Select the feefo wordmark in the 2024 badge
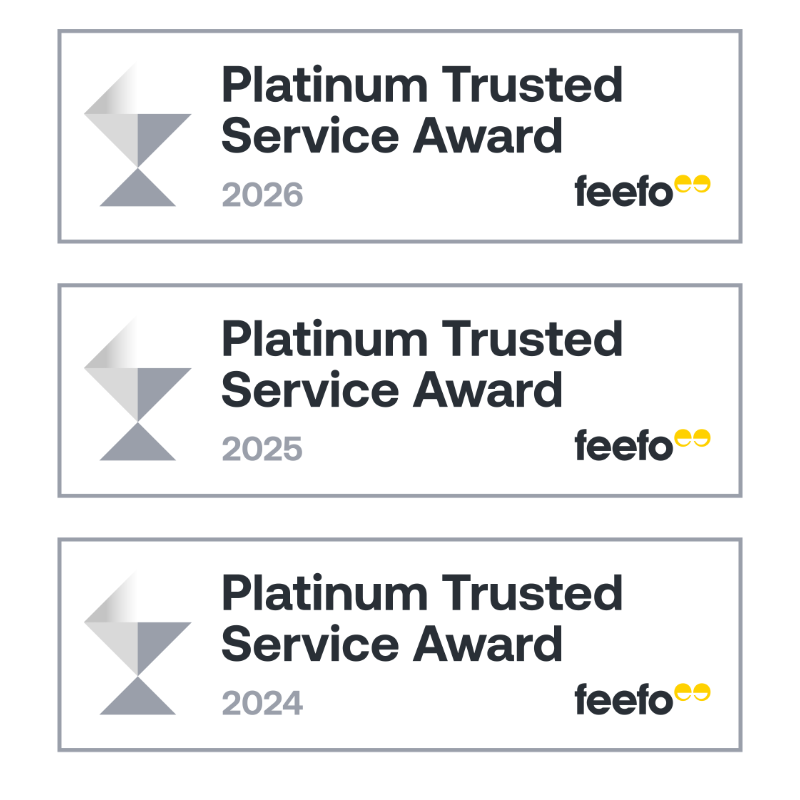Image resolution: width=800 pixels, height=800 pixels. pos(624,700)
